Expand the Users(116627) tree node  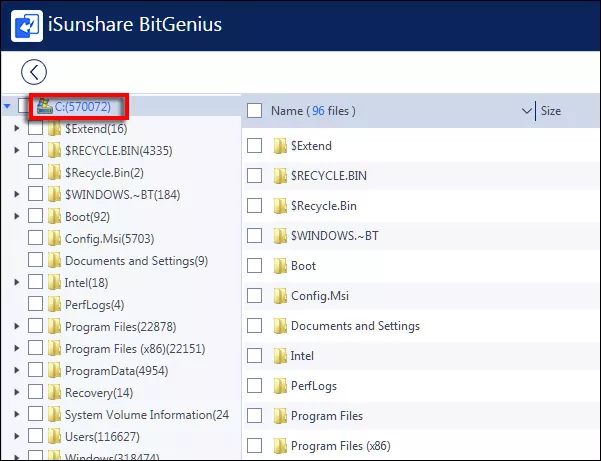coord(16,436)
